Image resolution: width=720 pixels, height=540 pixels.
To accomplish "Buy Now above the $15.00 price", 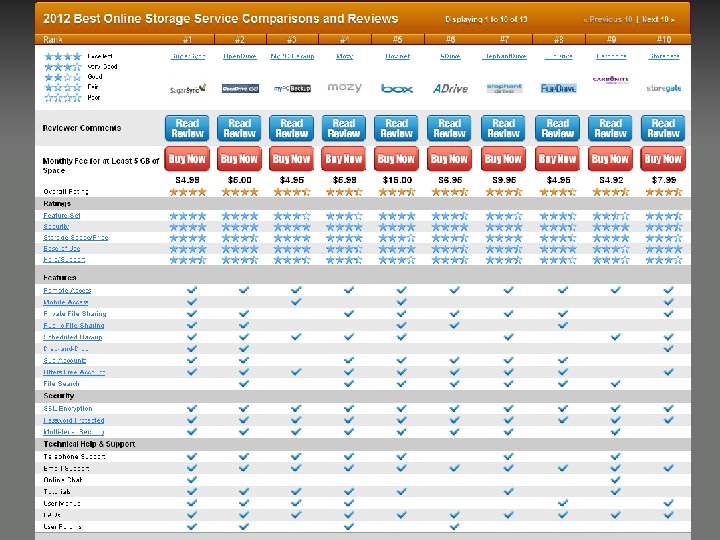I will pos(396,158).
